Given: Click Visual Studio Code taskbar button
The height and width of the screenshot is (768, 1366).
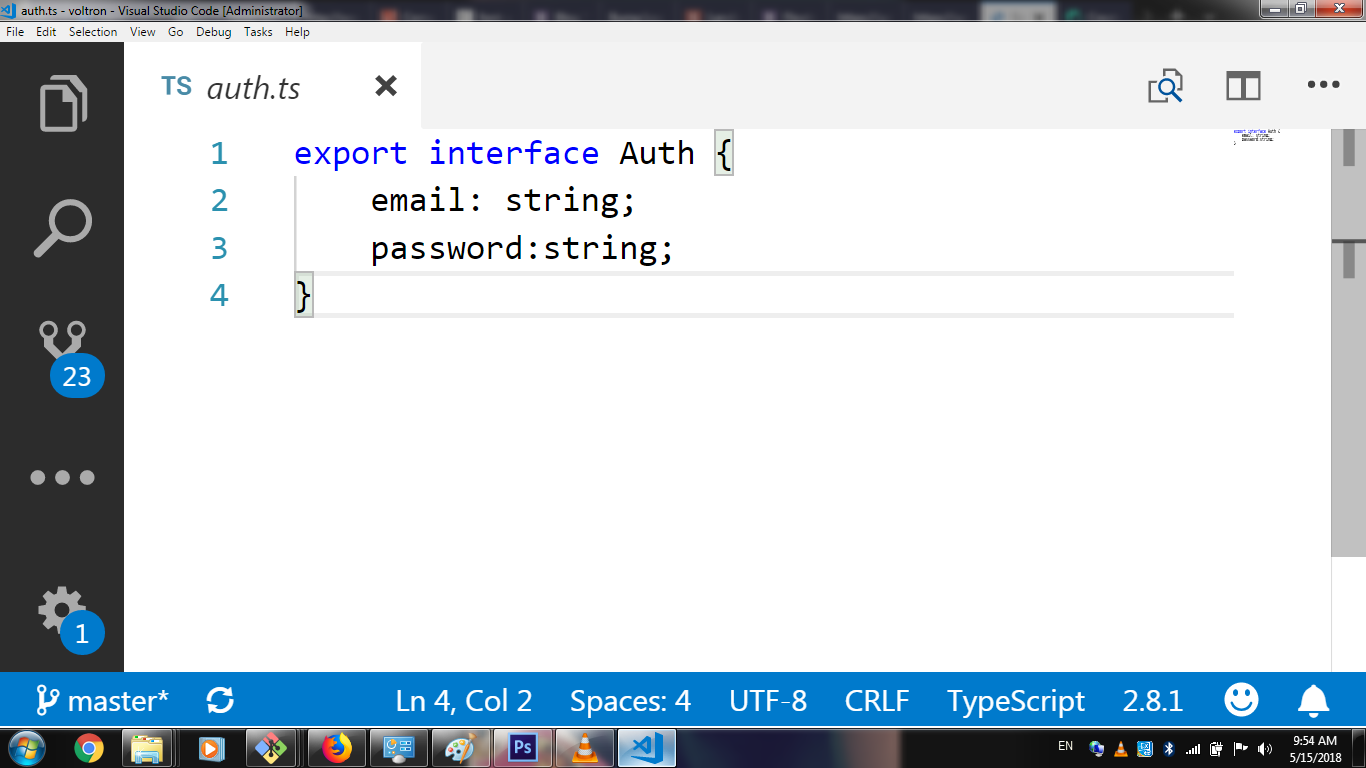Looking at the screenshot, I should tap(647, 747).
